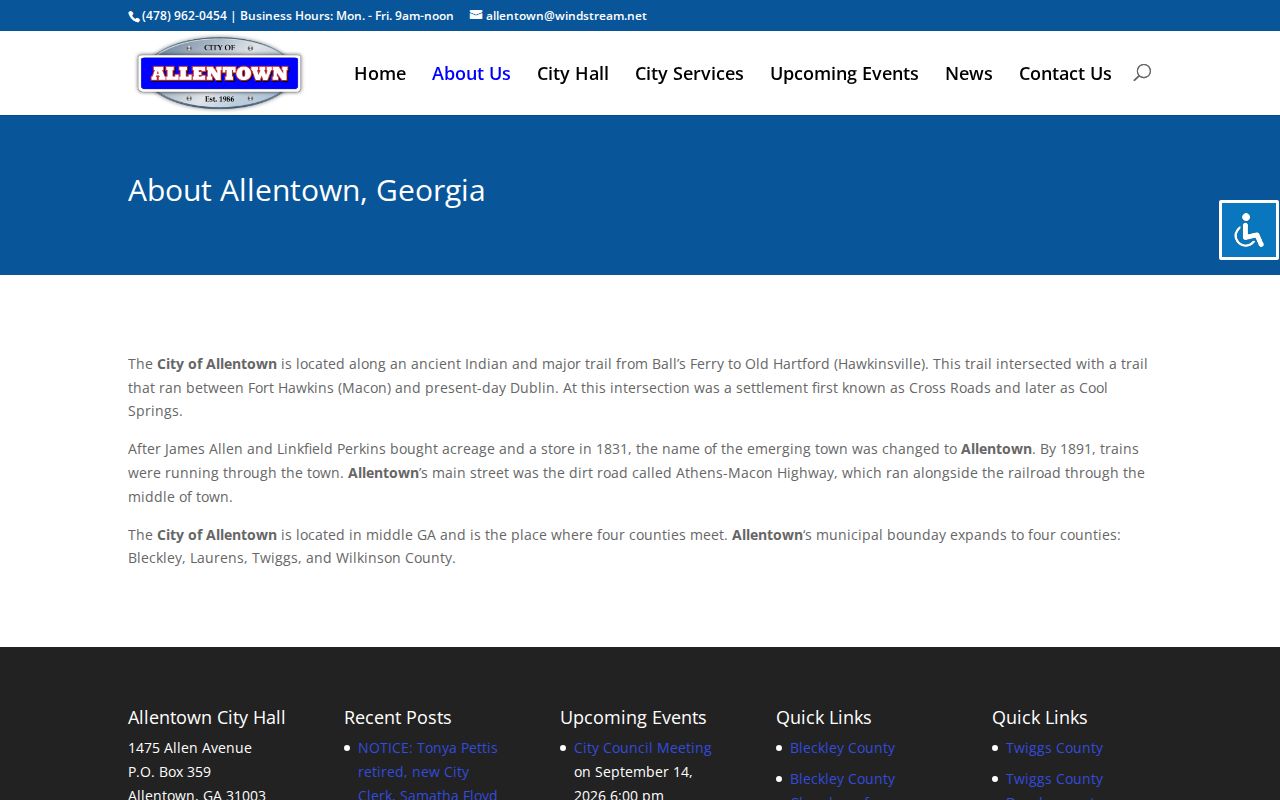Click the first Twiggs County quick link

click(1054, 748)
